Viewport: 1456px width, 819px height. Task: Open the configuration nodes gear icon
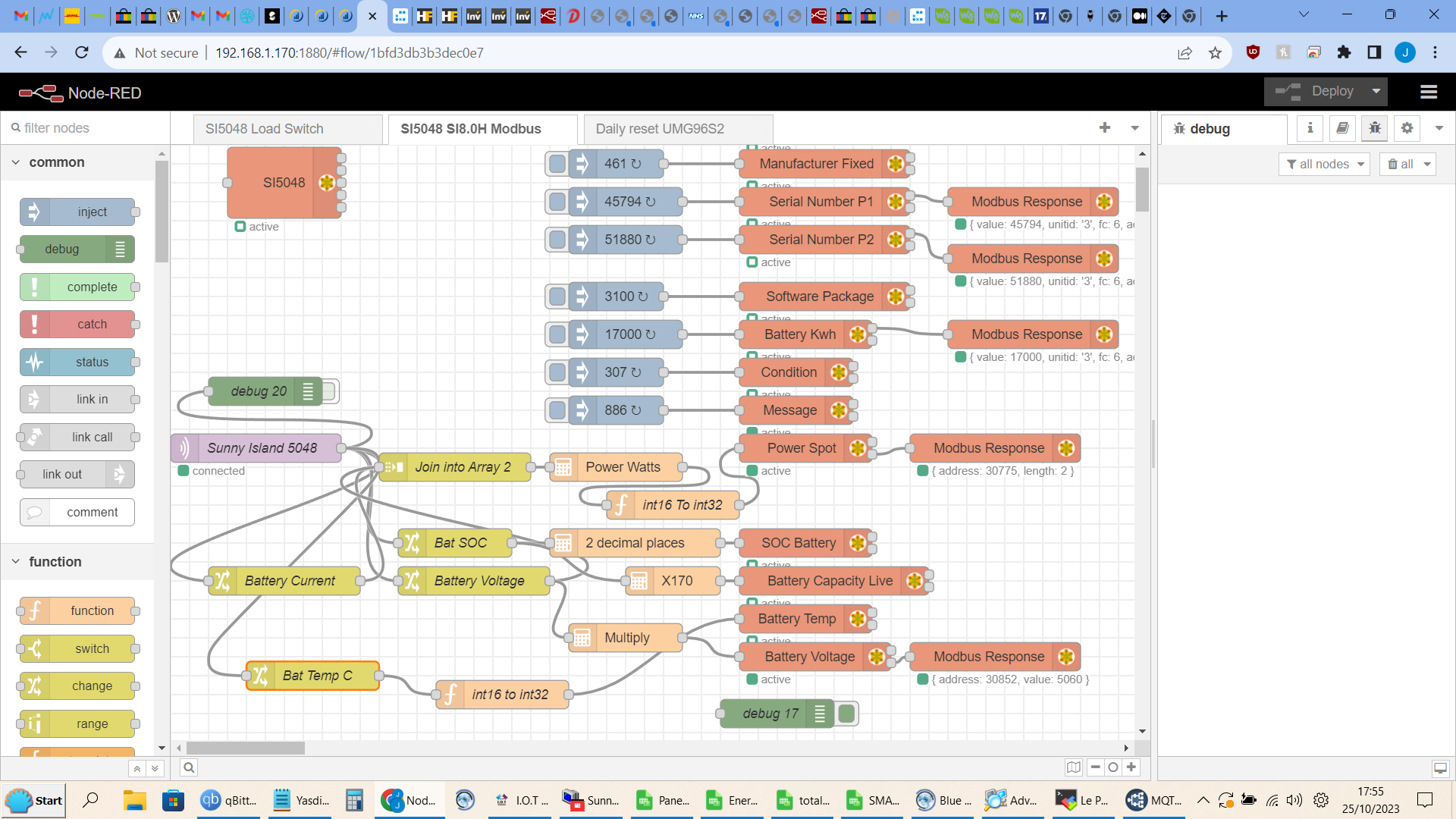point(1407,128)
